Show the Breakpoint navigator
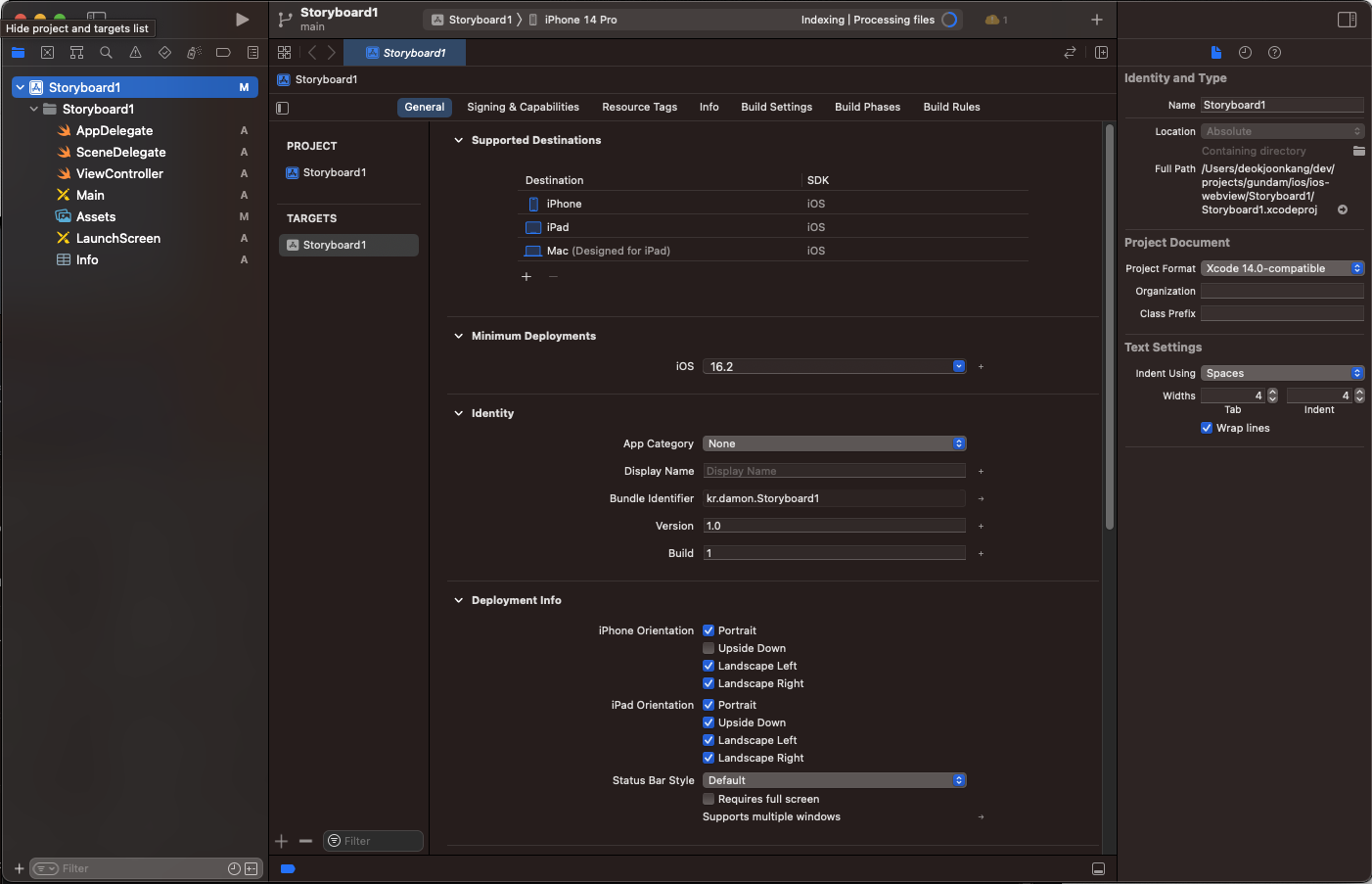 pyautogui.click(x=223, y=53)
